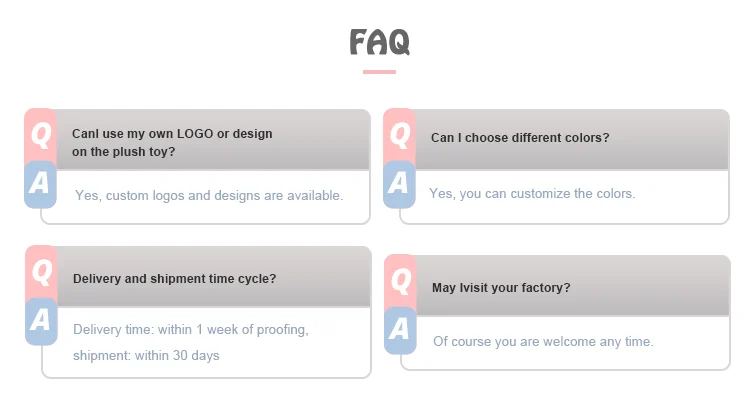Viewport: 750px width, 415px height.
Task: Expand 'May I visit your factory?' question
Action: [501, 287]
